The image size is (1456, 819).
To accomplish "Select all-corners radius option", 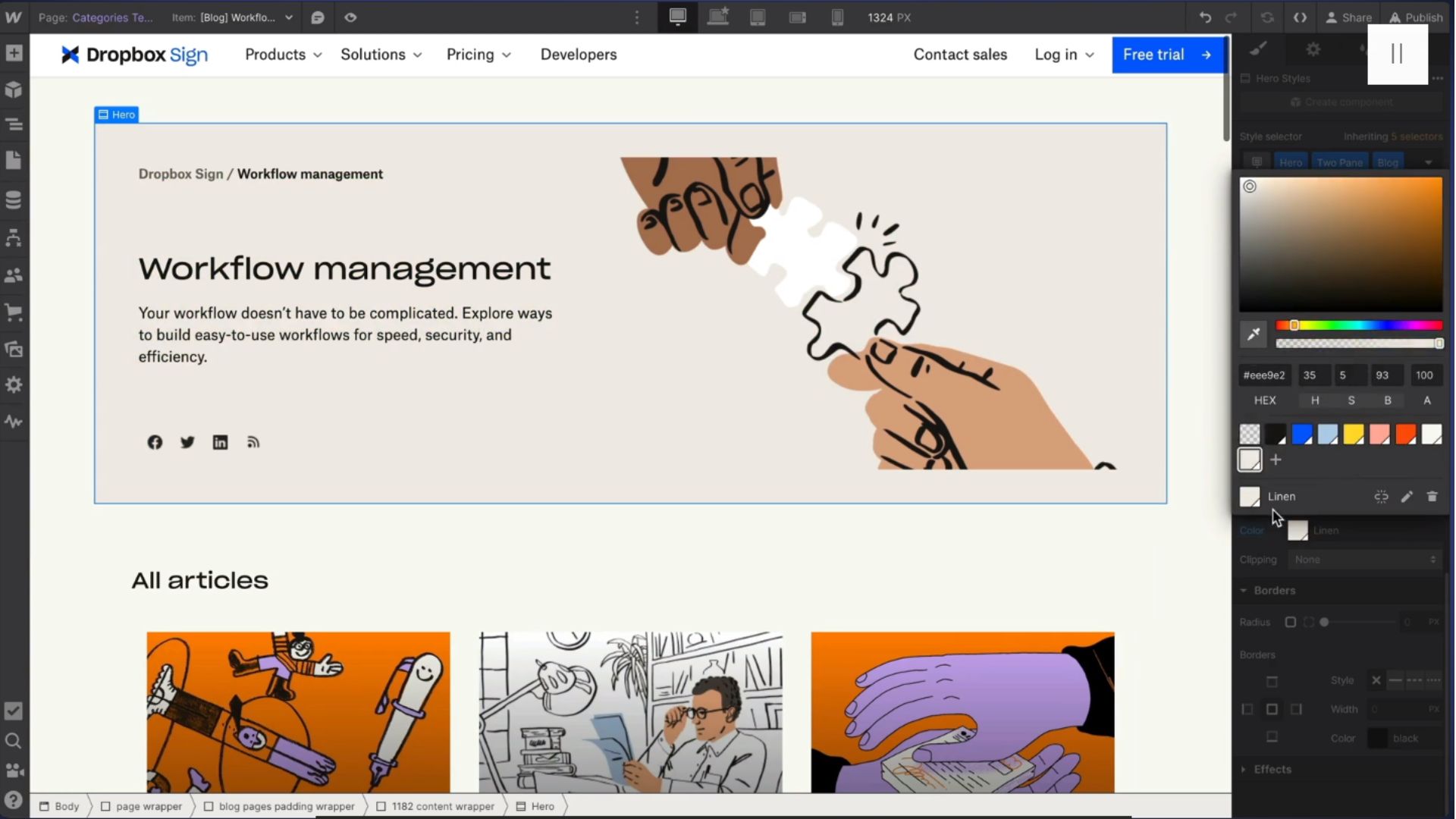I will (1290, 622).
